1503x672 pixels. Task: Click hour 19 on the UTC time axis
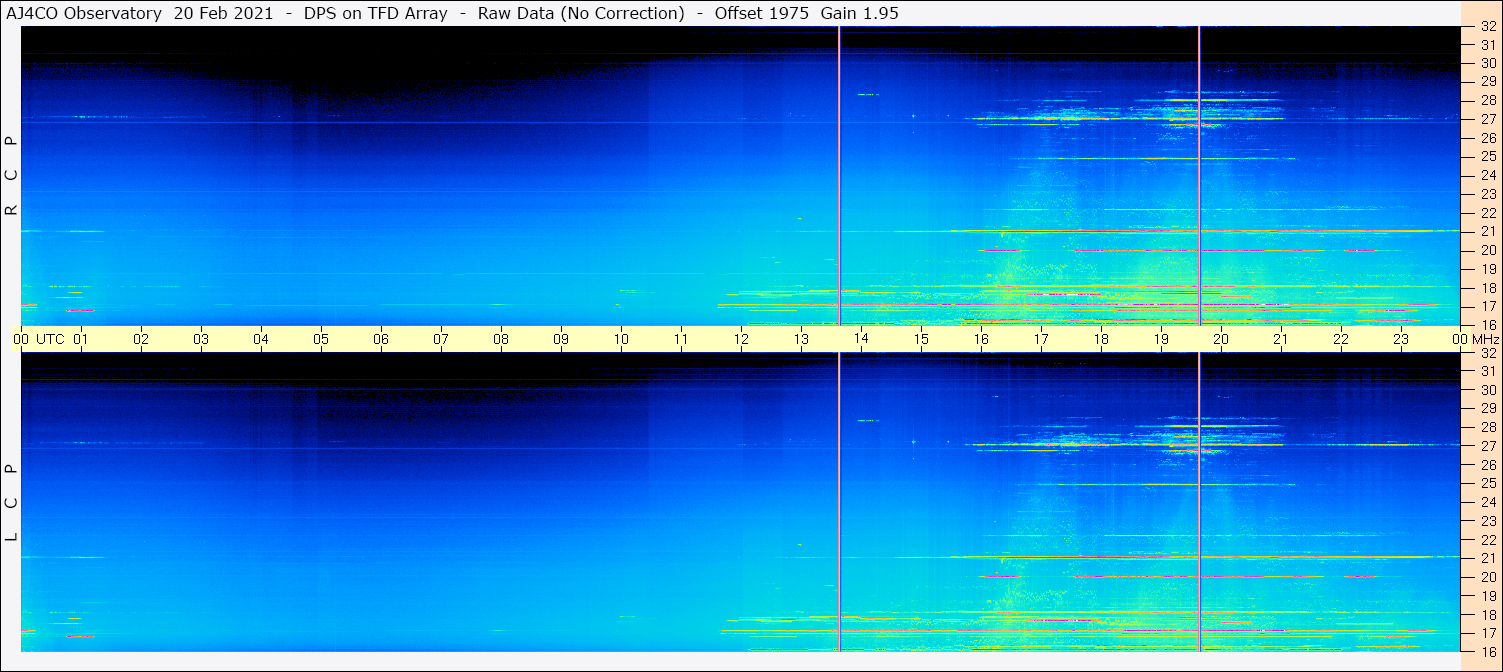point(1161,339)
